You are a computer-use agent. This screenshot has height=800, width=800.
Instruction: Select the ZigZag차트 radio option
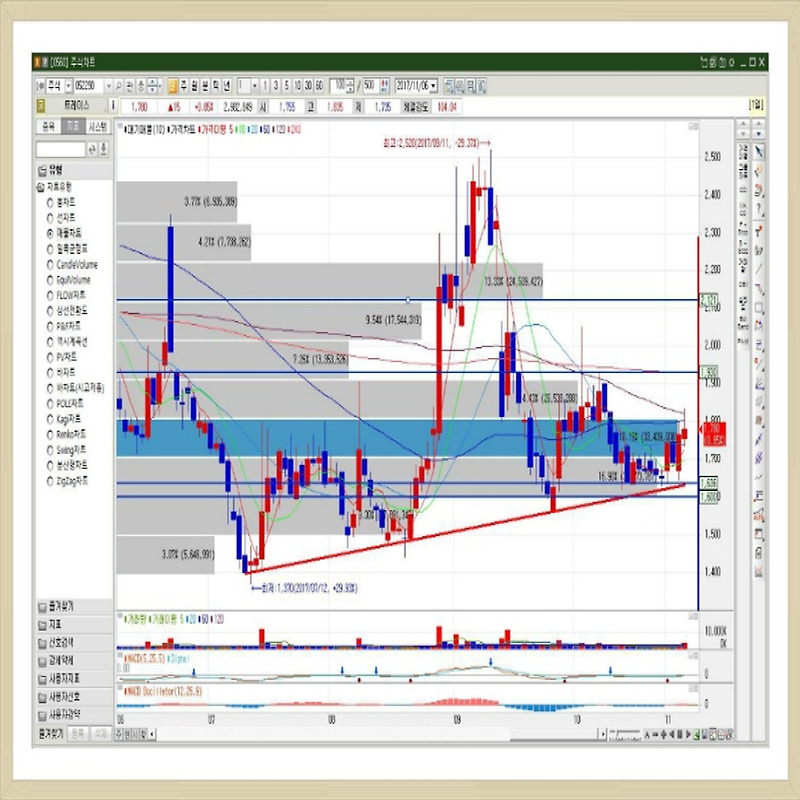coord(50,481)
